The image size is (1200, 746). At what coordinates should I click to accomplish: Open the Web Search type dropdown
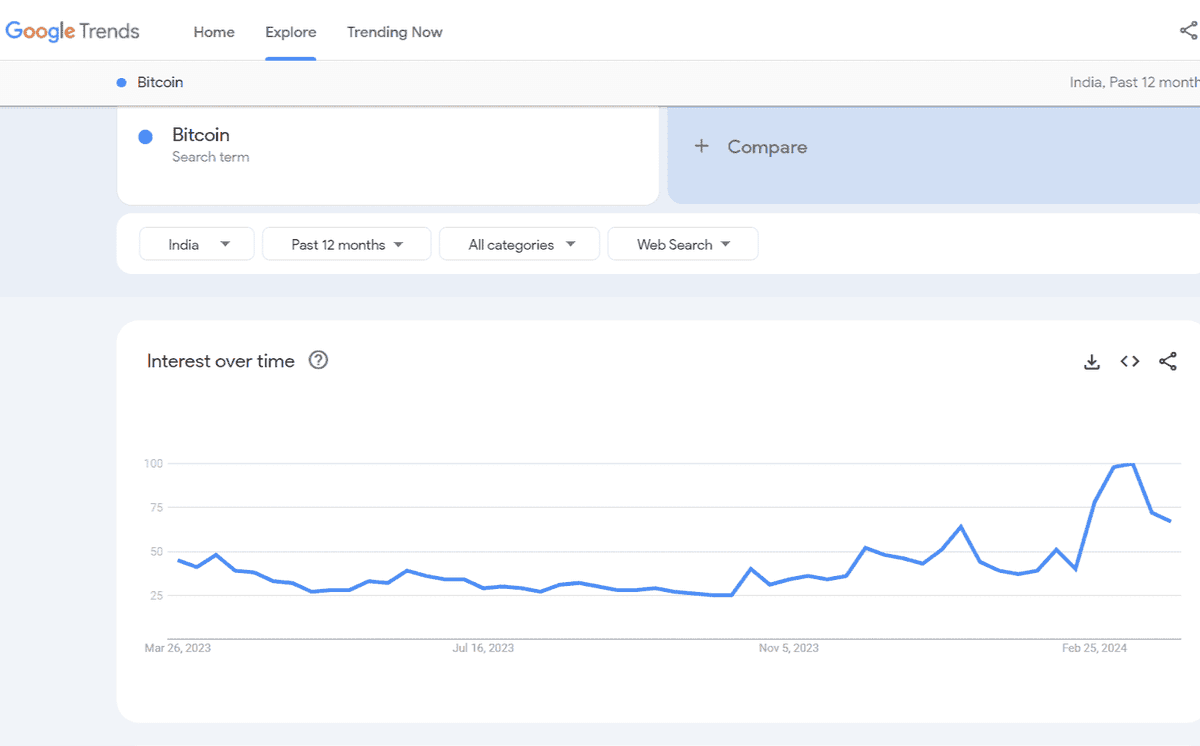point(682,243)
